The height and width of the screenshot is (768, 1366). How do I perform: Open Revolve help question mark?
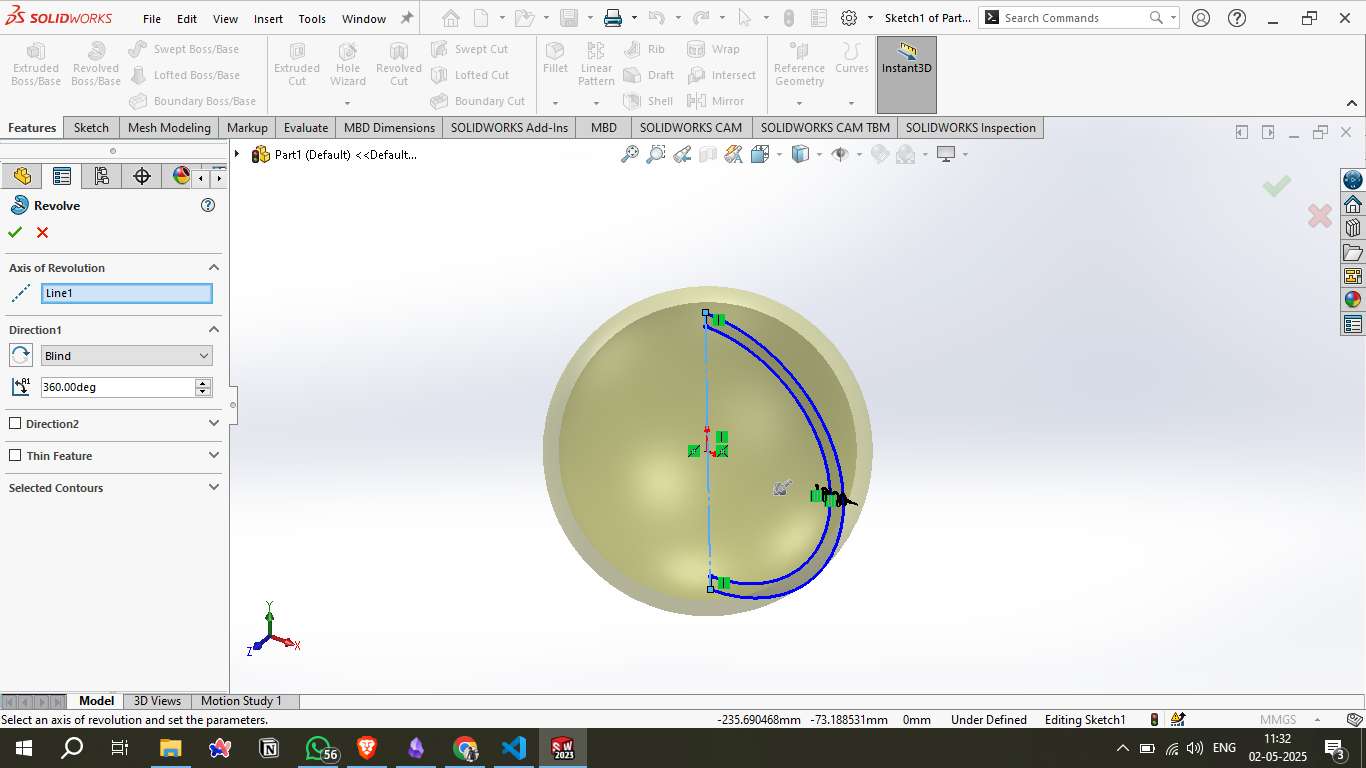(208, 205)
